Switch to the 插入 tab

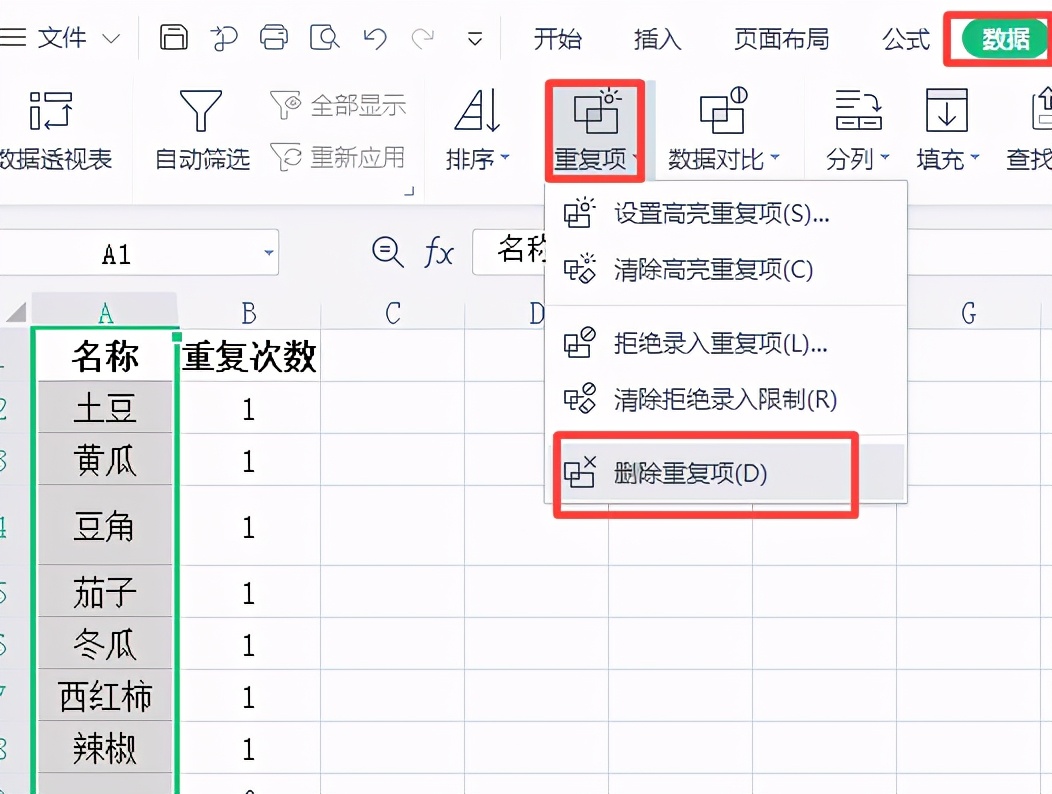pos(658,39)
